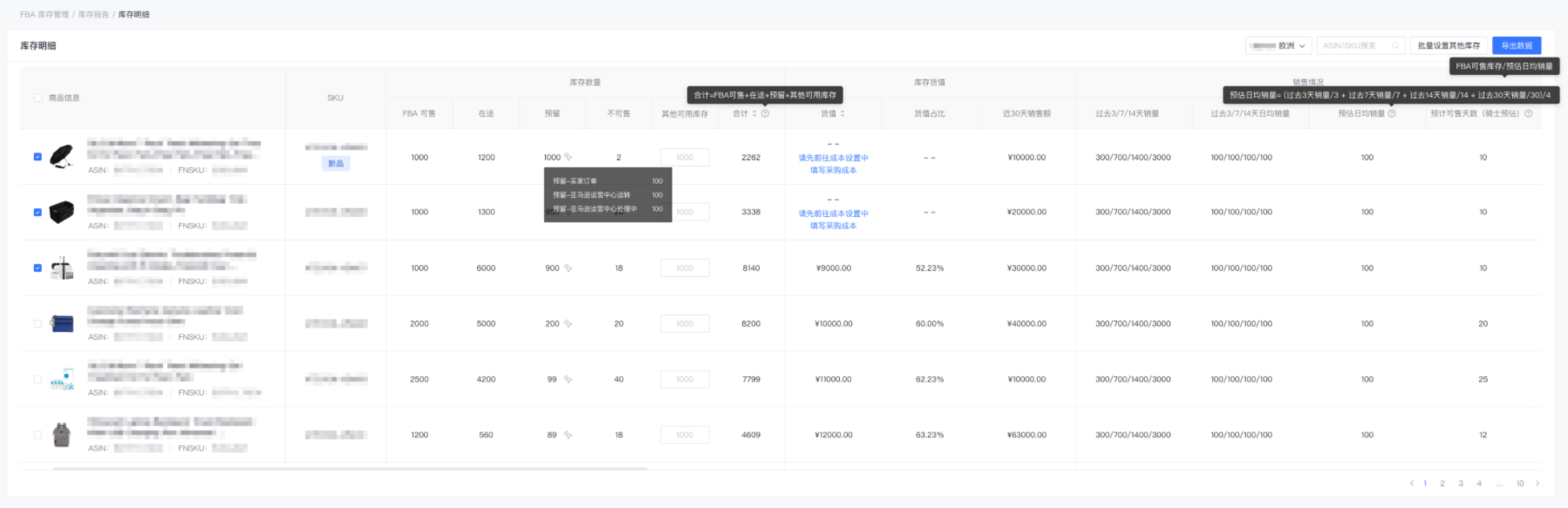Click 库存报告 in the breadcrumb

pyautogui.click(x=93, y=15)
